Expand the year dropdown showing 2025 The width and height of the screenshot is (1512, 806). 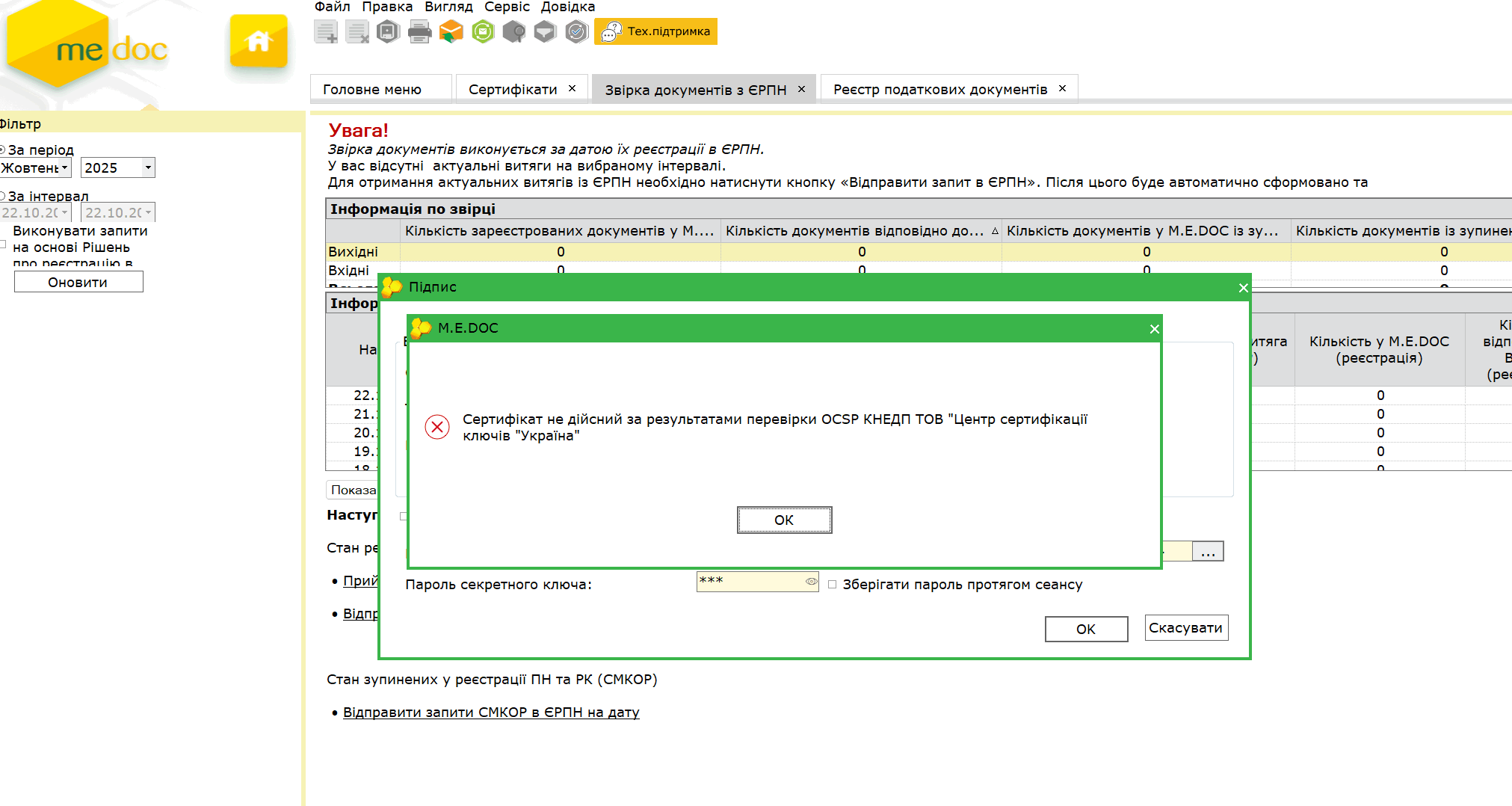[x=148, y=167]
